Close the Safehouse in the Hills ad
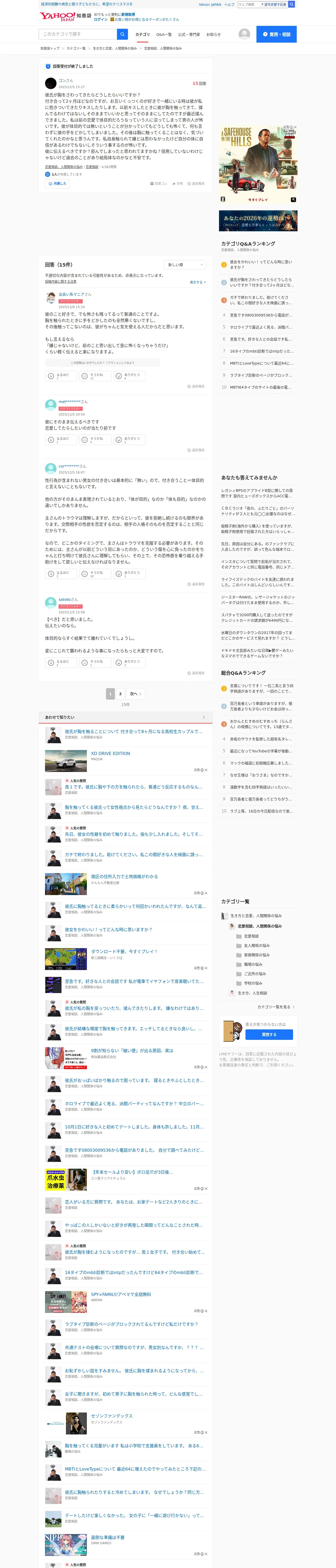 point(295,127)
